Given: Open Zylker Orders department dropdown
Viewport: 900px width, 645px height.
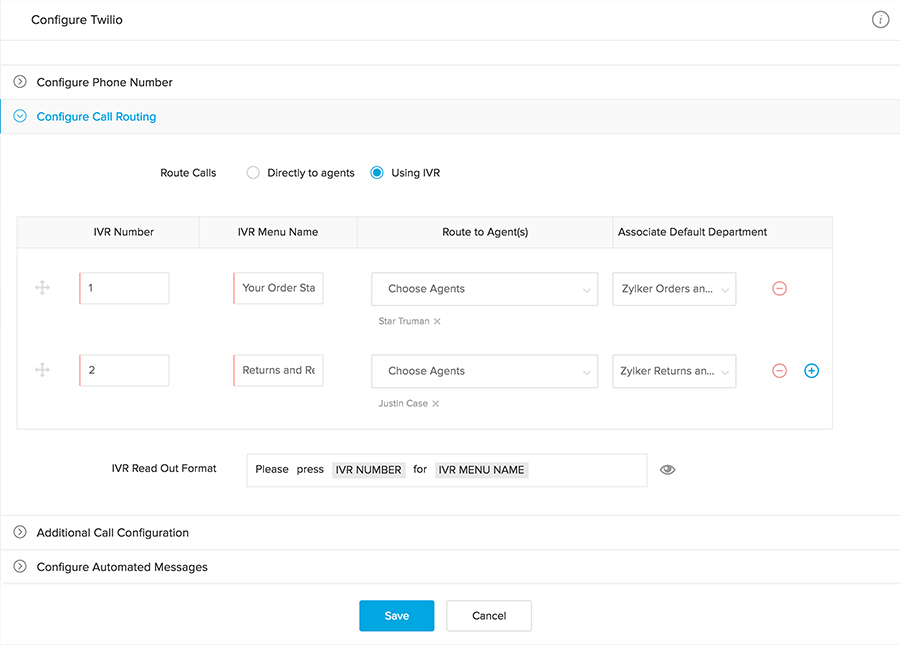Looking at the screenshot, I should pyautogui.click(x=674, y=289).
